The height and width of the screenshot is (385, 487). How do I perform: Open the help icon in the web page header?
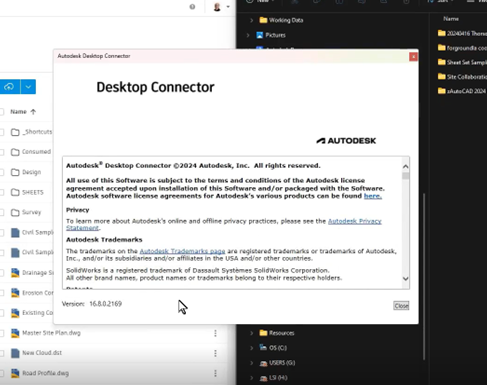click(192, 7)
